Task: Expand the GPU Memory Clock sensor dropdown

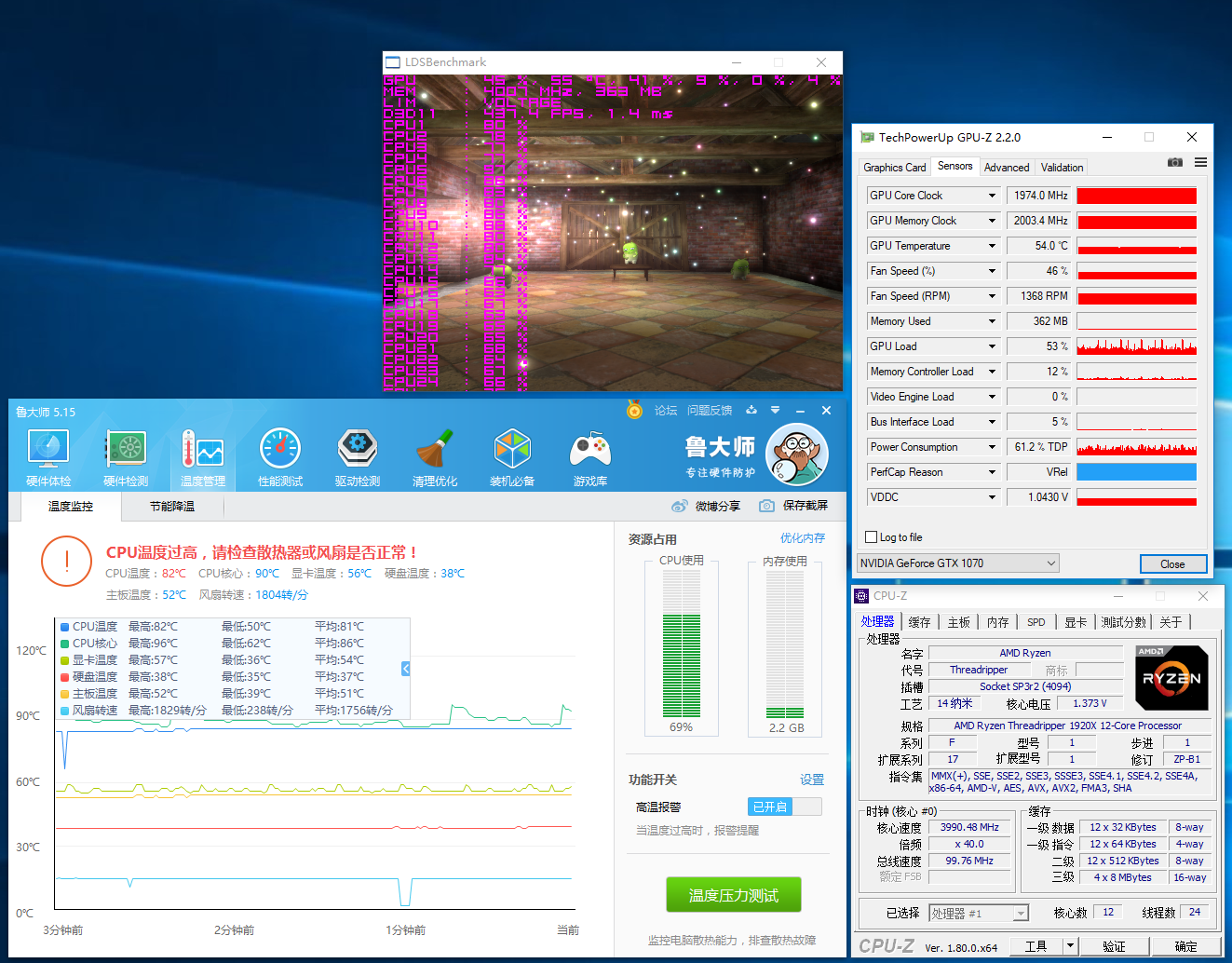Action: [992, 221]
